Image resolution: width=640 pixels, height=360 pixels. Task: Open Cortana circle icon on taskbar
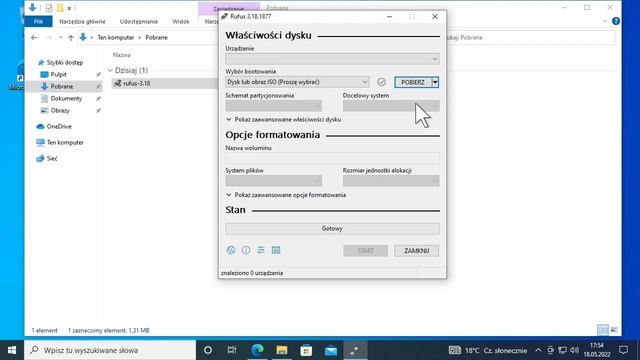pyautogui.click(x=208, y=350)
